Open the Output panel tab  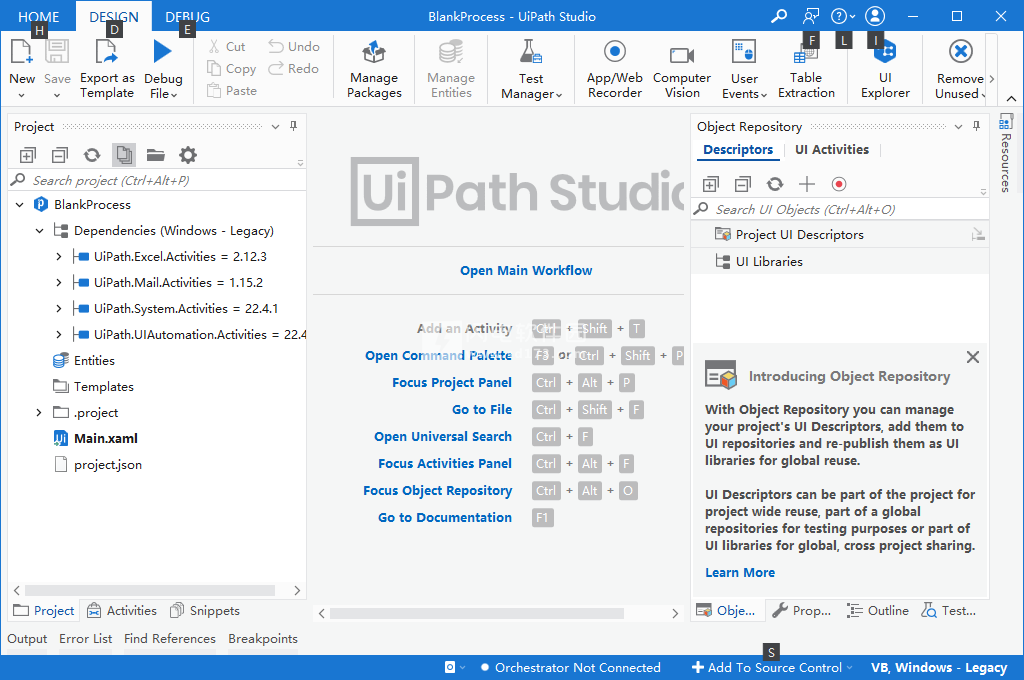[x=27, y=639]
